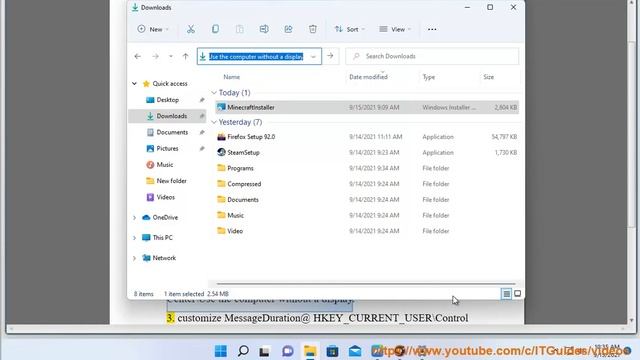
Task: Click the Go to arrow button
Action: (330, 56)
